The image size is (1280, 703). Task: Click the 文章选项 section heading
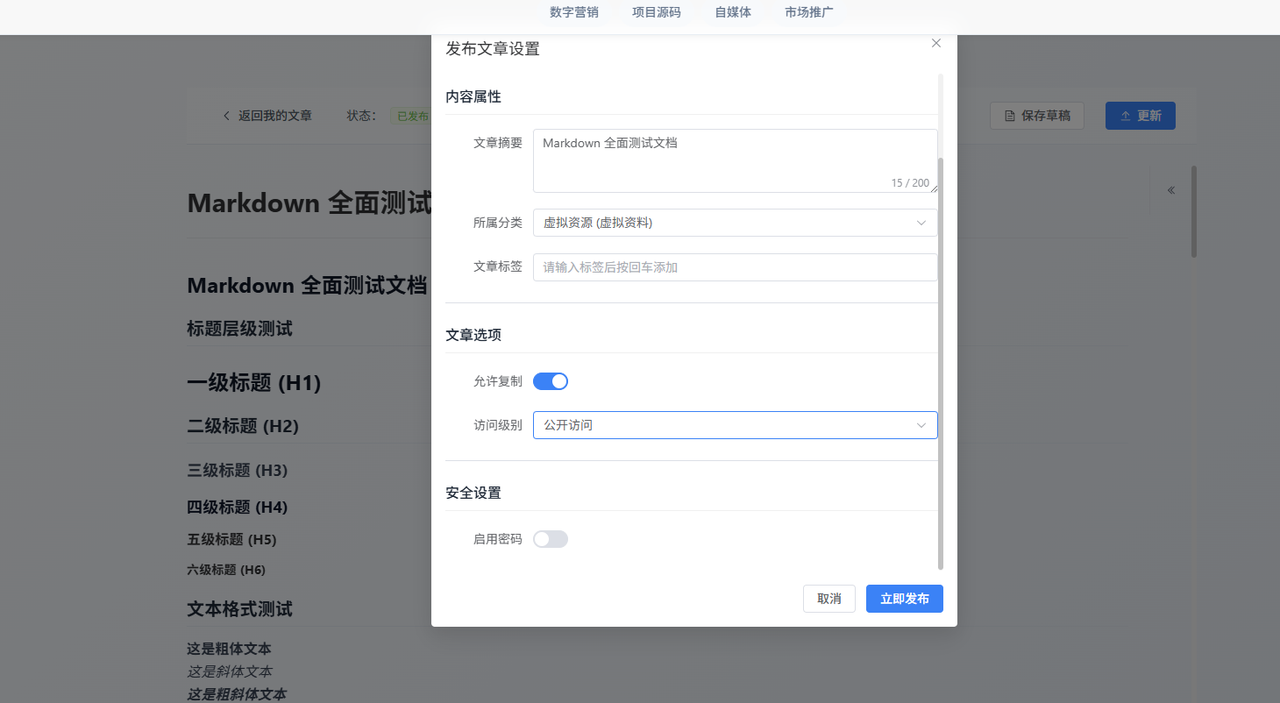pyautogui.click(x=473, y=335)
